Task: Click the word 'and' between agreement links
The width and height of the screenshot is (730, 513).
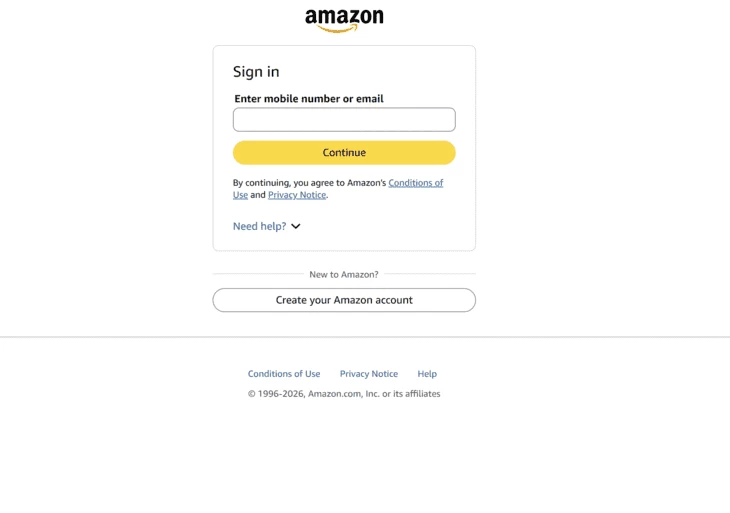Action: (x=258, y=195)
